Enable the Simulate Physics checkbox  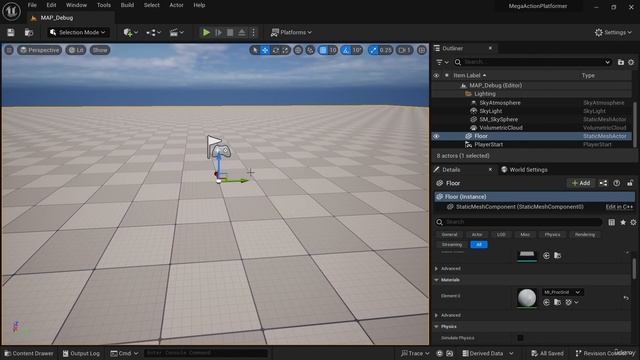(x=520, y=338)
